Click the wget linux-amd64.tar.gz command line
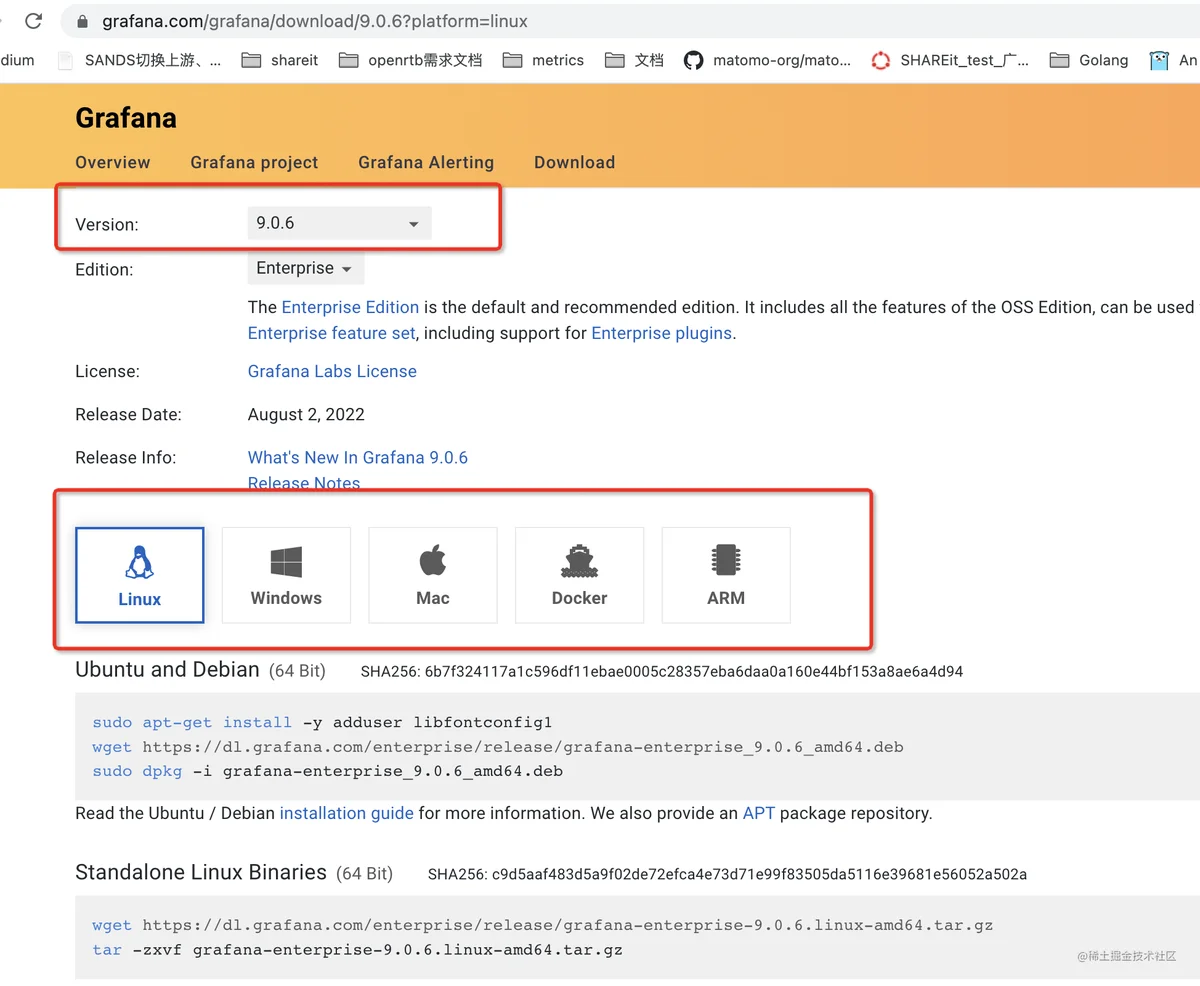 (x=542, y=925)
